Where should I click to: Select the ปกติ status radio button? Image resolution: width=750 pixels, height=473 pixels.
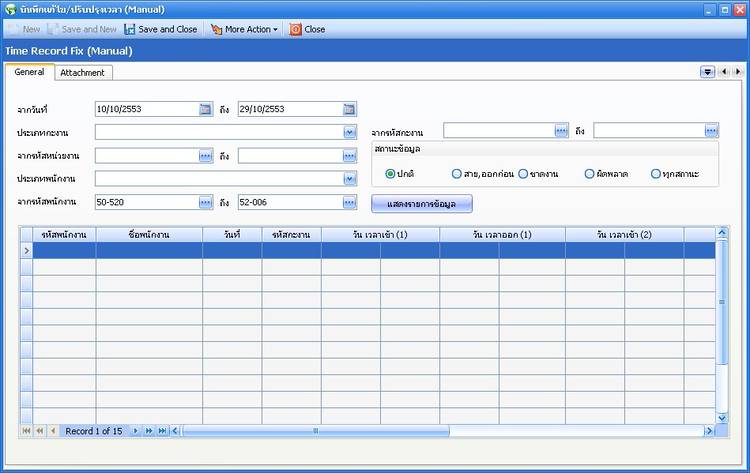tap(390, 174)
